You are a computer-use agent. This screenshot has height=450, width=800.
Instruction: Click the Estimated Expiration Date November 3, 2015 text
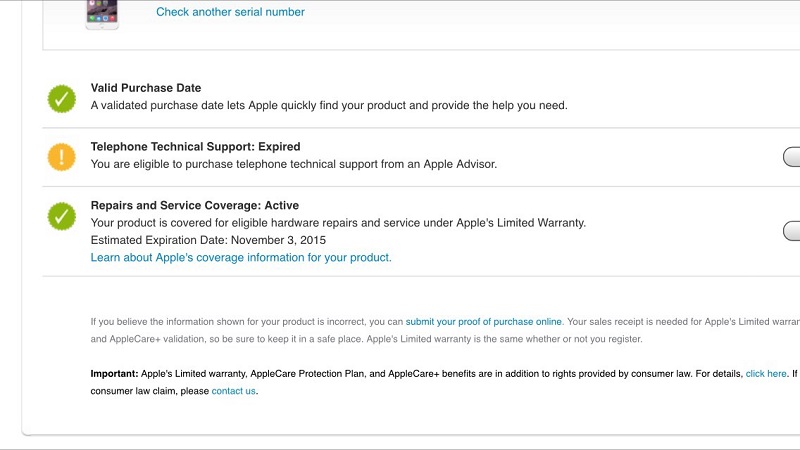pos(208,240)
